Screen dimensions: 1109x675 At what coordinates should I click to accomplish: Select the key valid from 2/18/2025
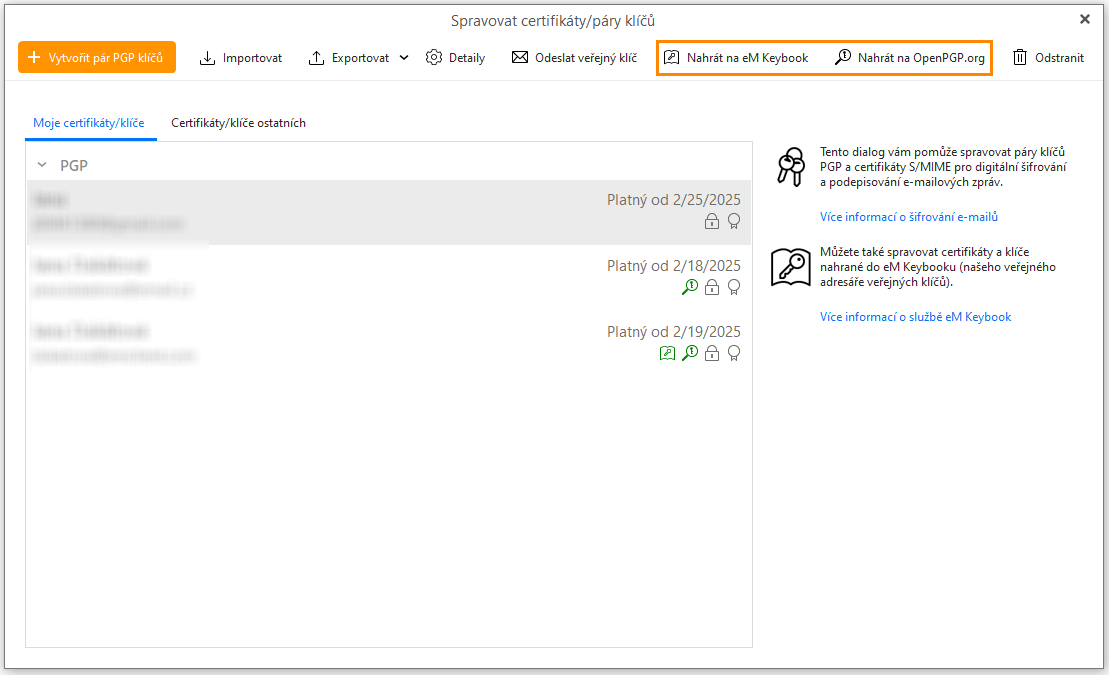point(388,277)
